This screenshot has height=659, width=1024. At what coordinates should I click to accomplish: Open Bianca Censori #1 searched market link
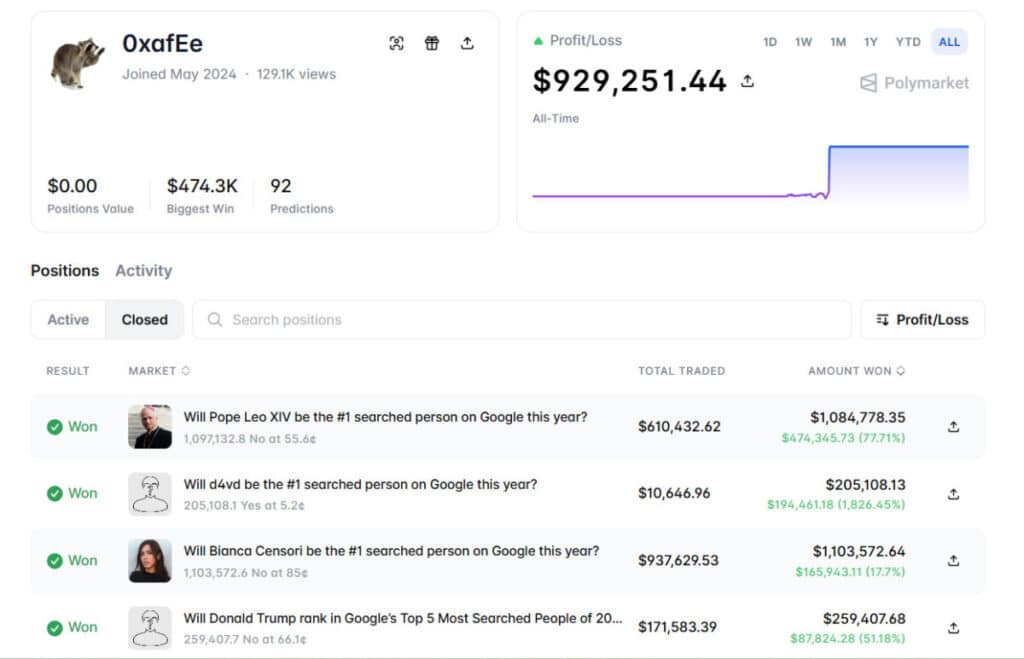tap(391, 551)
